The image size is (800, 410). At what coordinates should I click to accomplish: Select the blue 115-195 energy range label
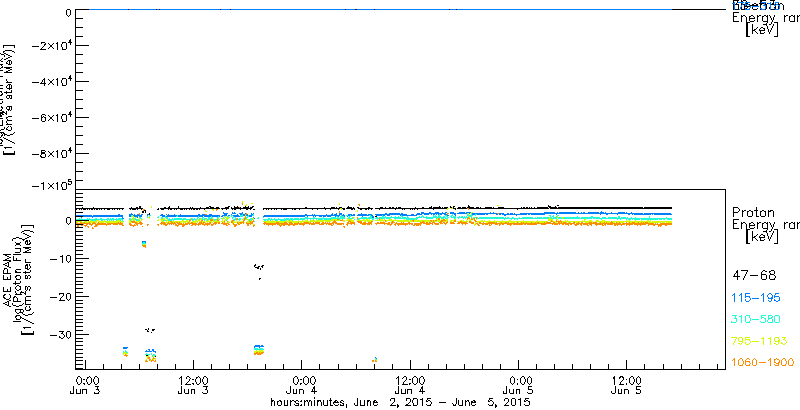click(756, 298)
